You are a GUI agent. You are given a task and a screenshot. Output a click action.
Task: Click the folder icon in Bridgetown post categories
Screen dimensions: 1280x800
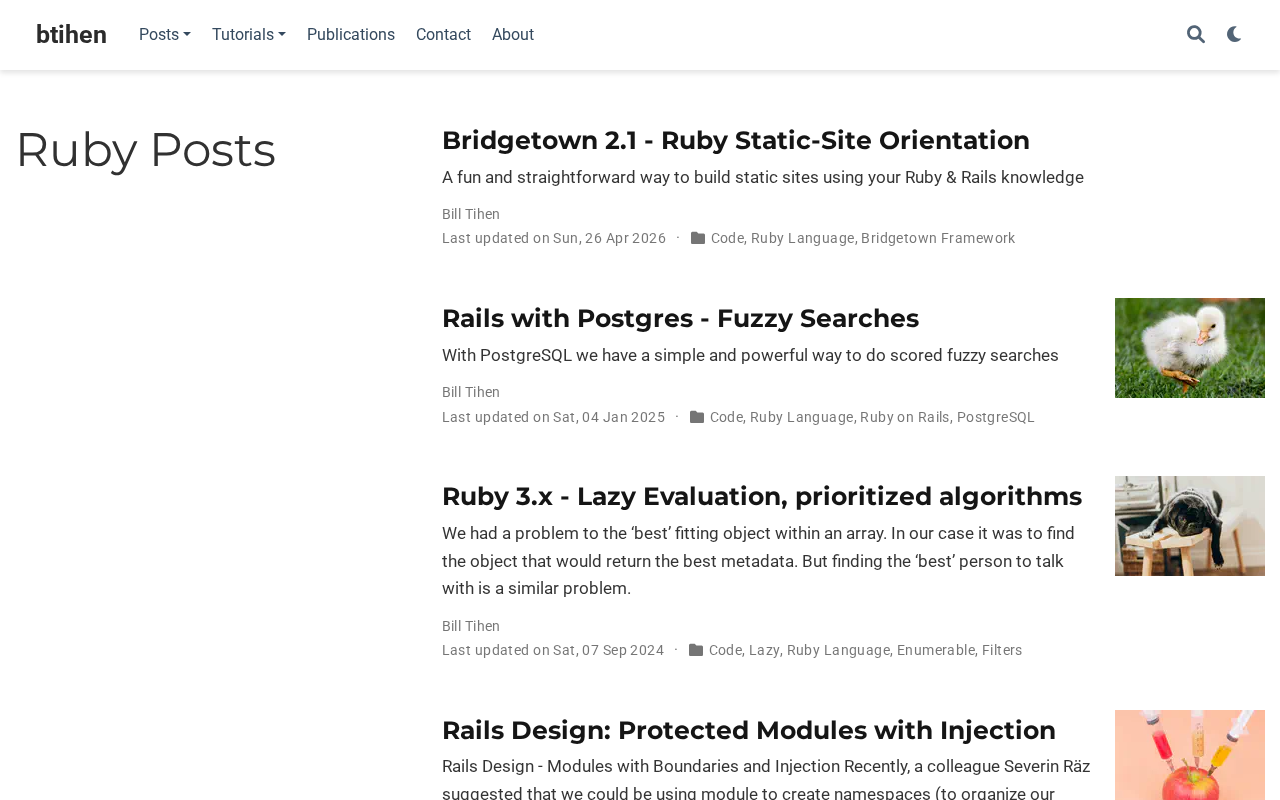pos(698,238)
